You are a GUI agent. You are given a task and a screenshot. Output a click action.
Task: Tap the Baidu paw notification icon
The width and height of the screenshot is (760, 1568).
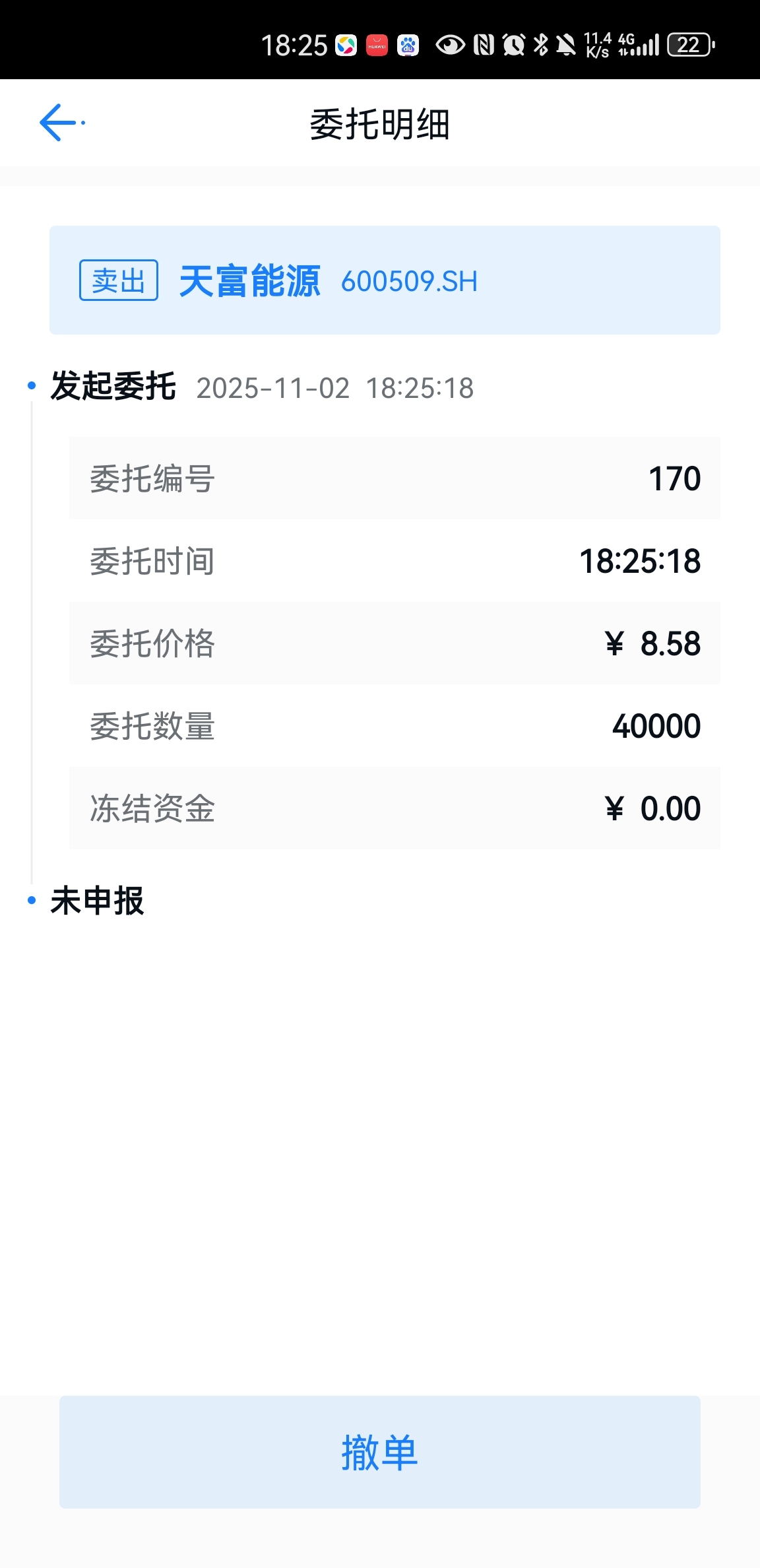coord(408,46)
